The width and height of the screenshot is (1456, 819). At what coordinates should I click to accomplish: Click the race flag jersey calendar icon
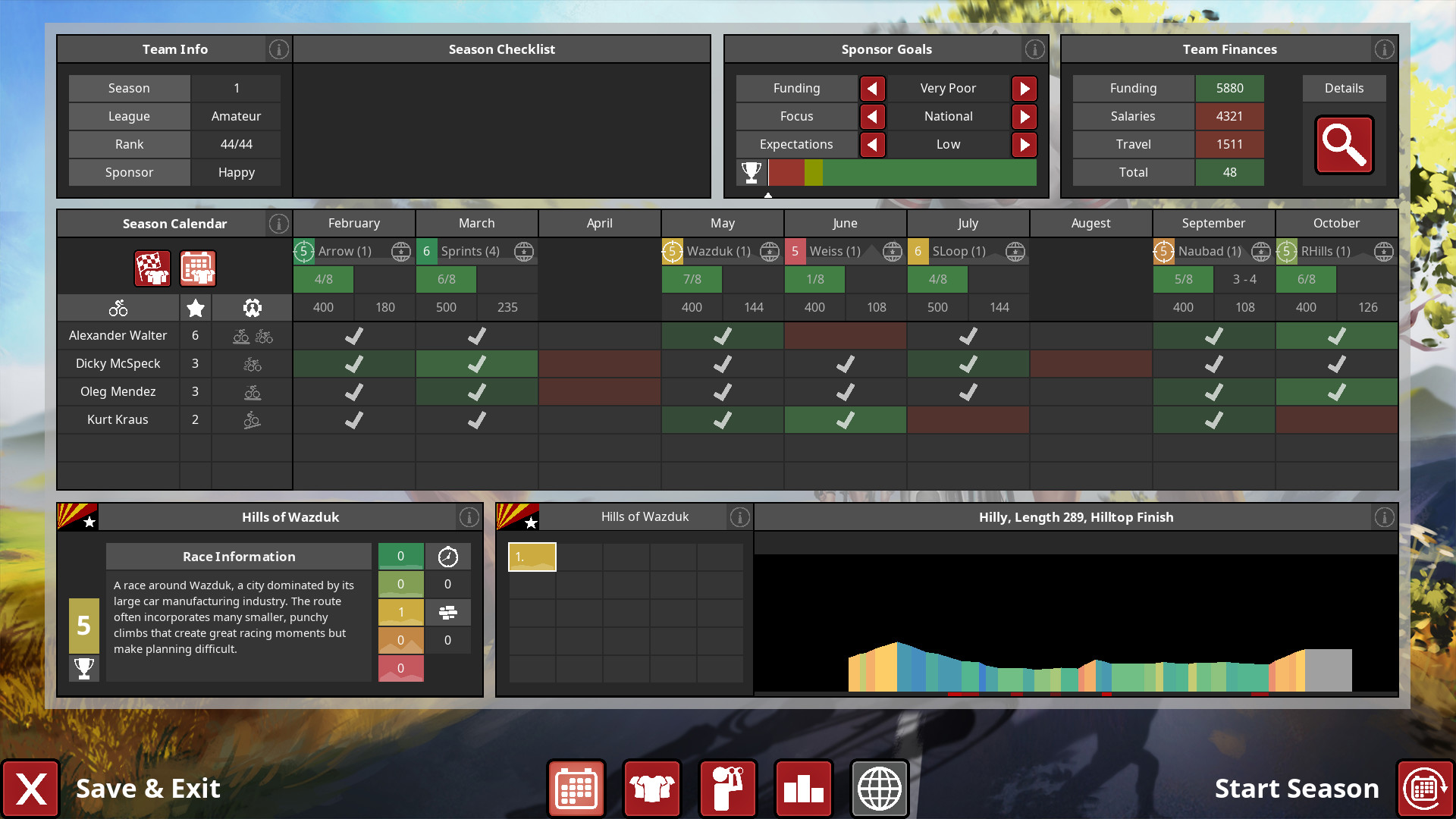(x=152, y=268)
